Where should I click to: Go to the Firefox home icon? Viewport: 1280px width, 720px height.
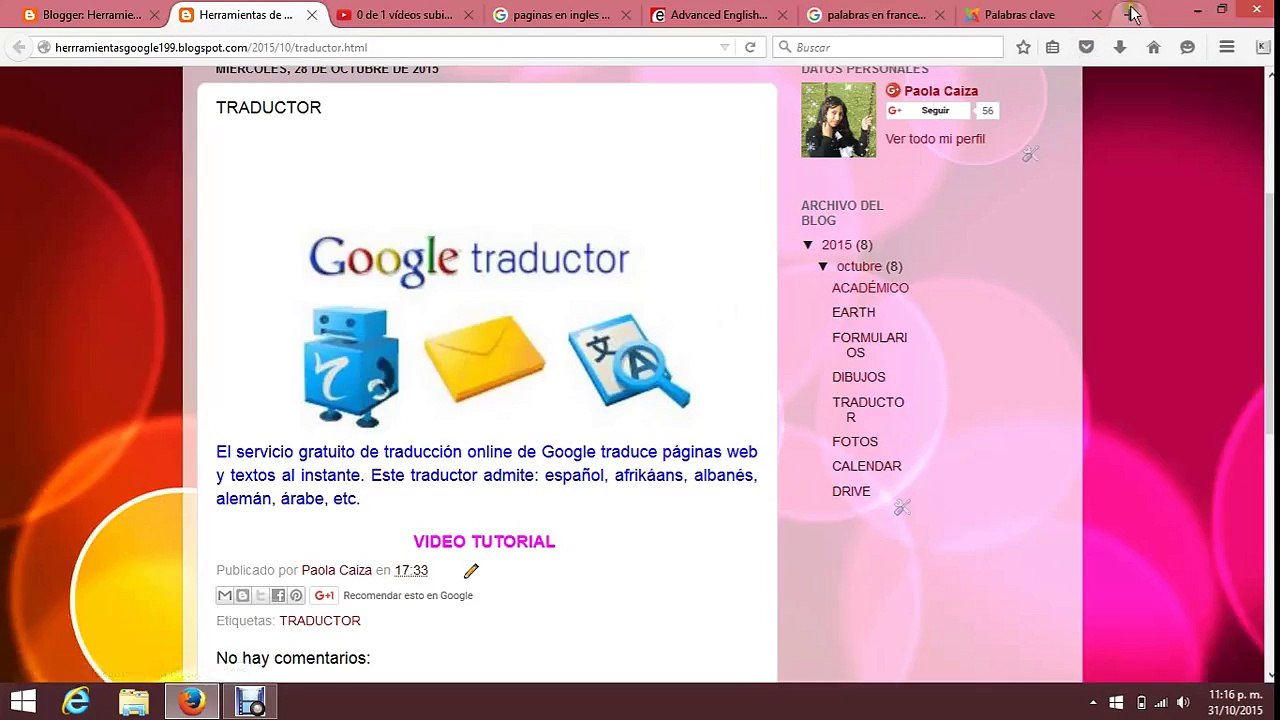pos(1153,47)
